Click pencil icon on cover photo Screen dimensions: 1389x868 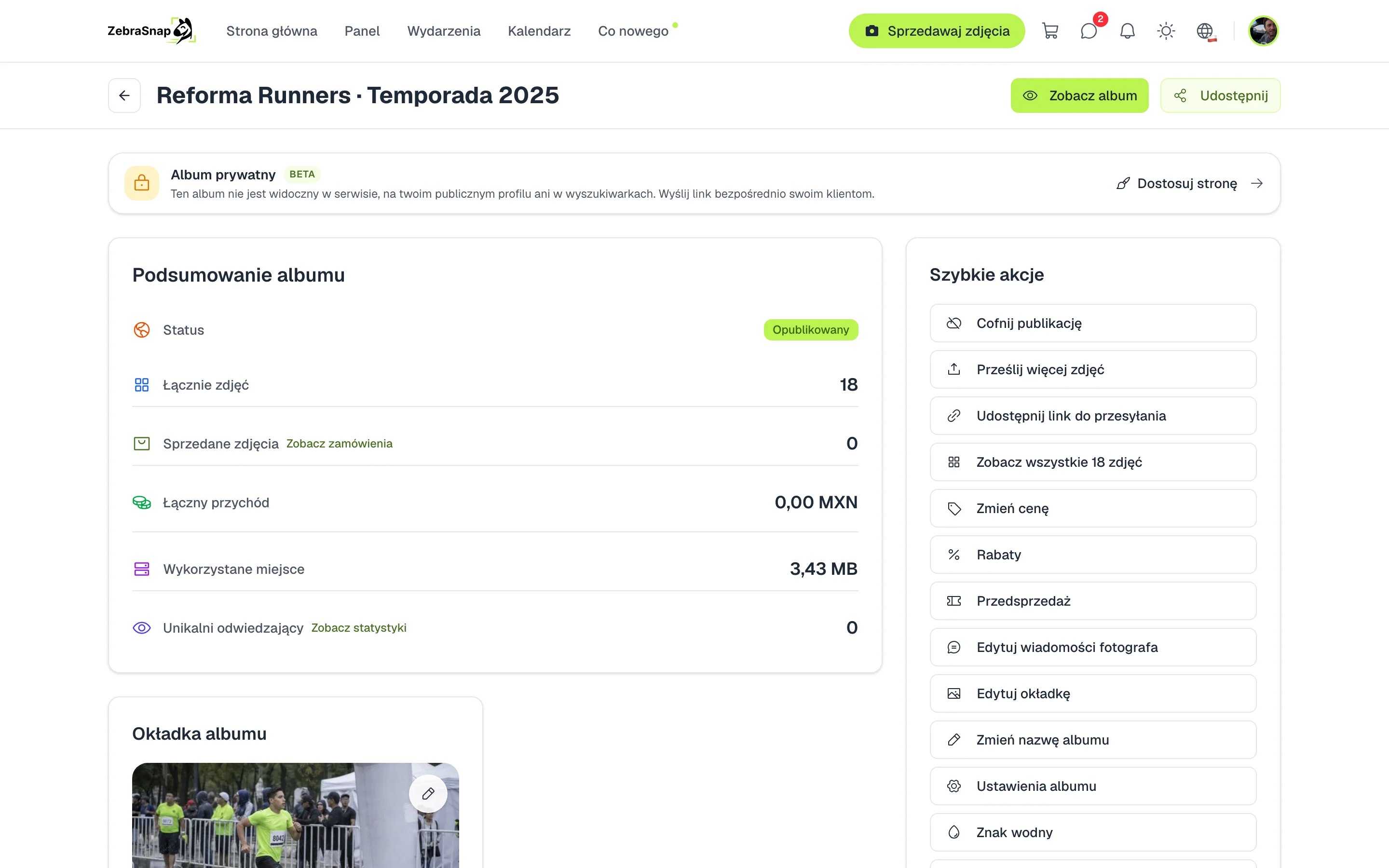pos(428,794)
